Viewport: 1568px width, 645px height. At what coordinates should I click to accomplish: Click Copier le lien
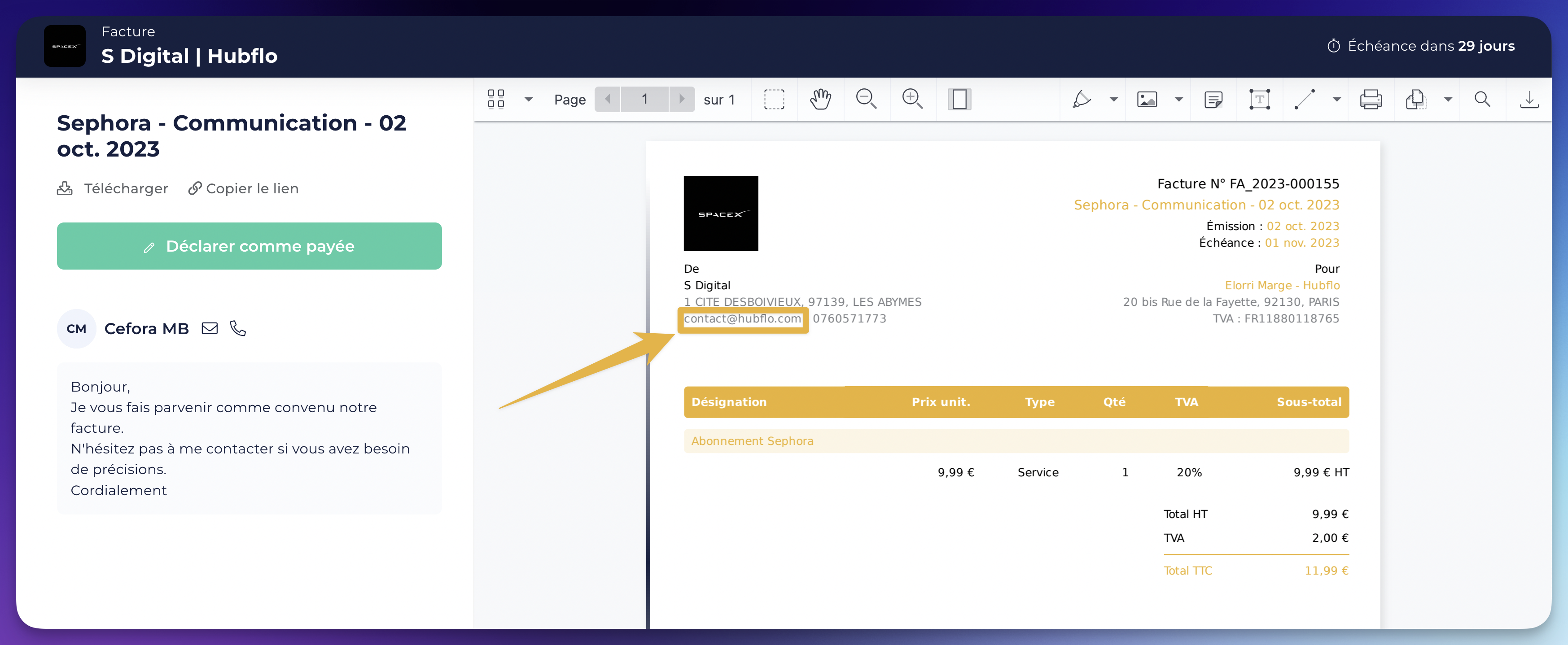point(244,189)
